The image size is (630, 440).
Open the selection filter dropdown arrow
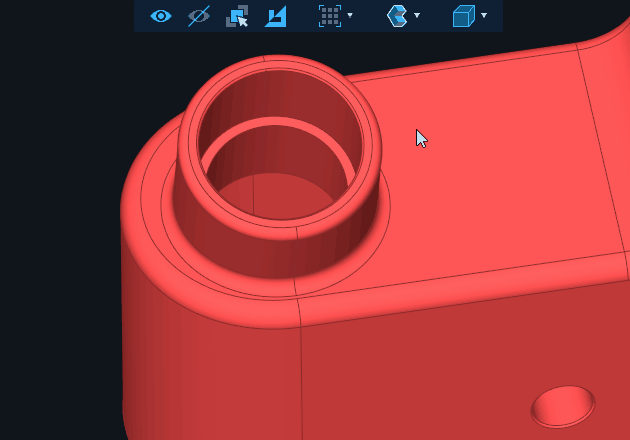click(350, 16)
